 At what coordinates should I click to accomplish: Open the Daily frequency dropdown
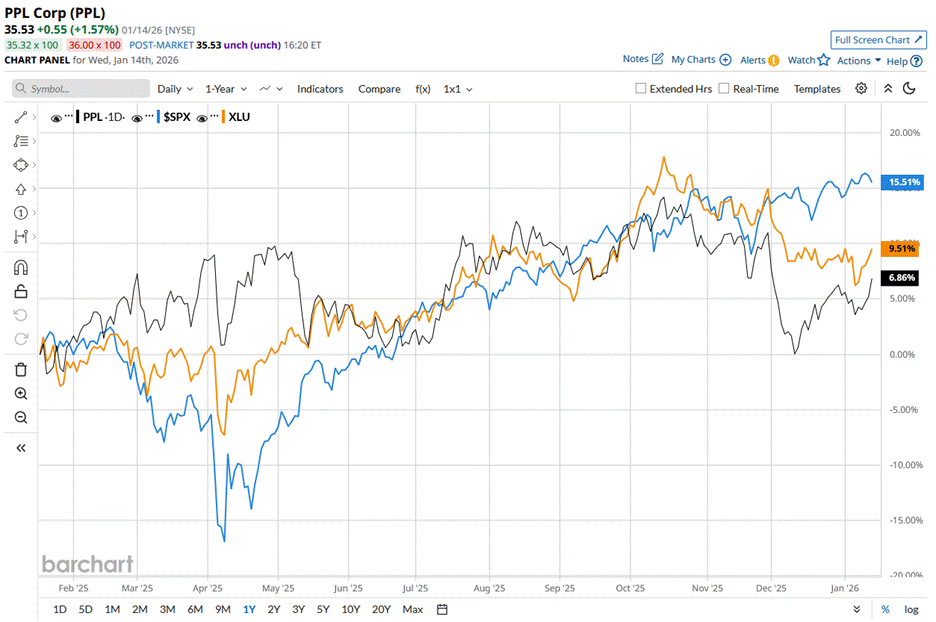click(175, 89)
